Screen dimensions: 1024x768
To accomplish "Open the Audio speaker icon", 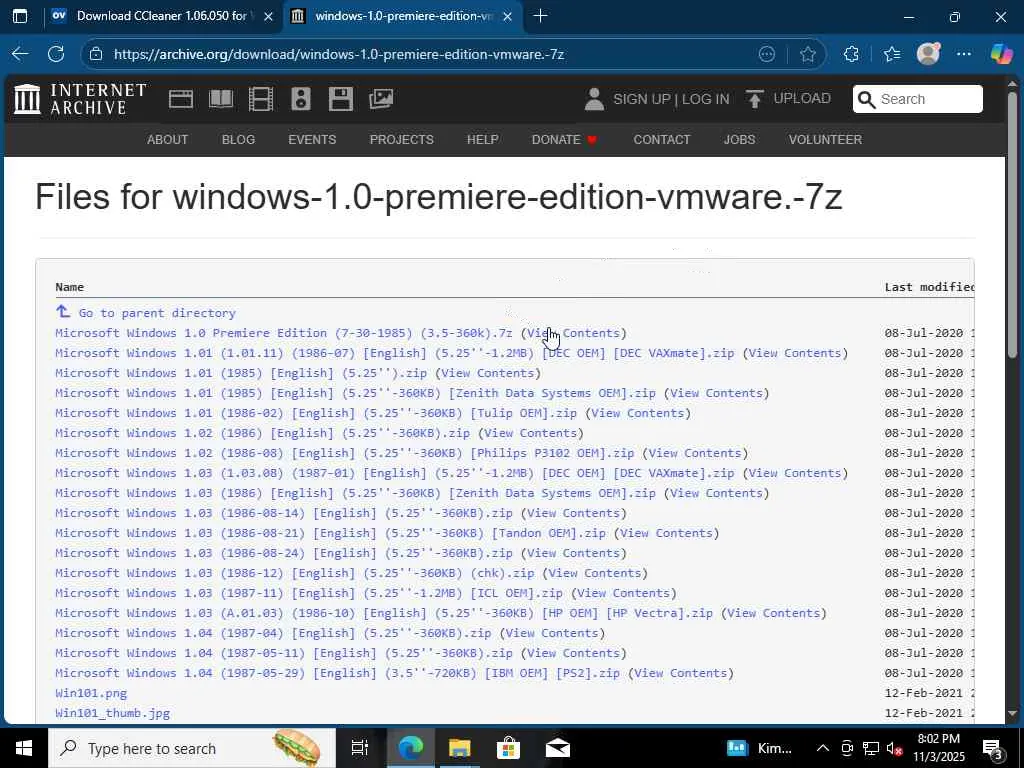I will pyautogui.click(x=300, y=99).
